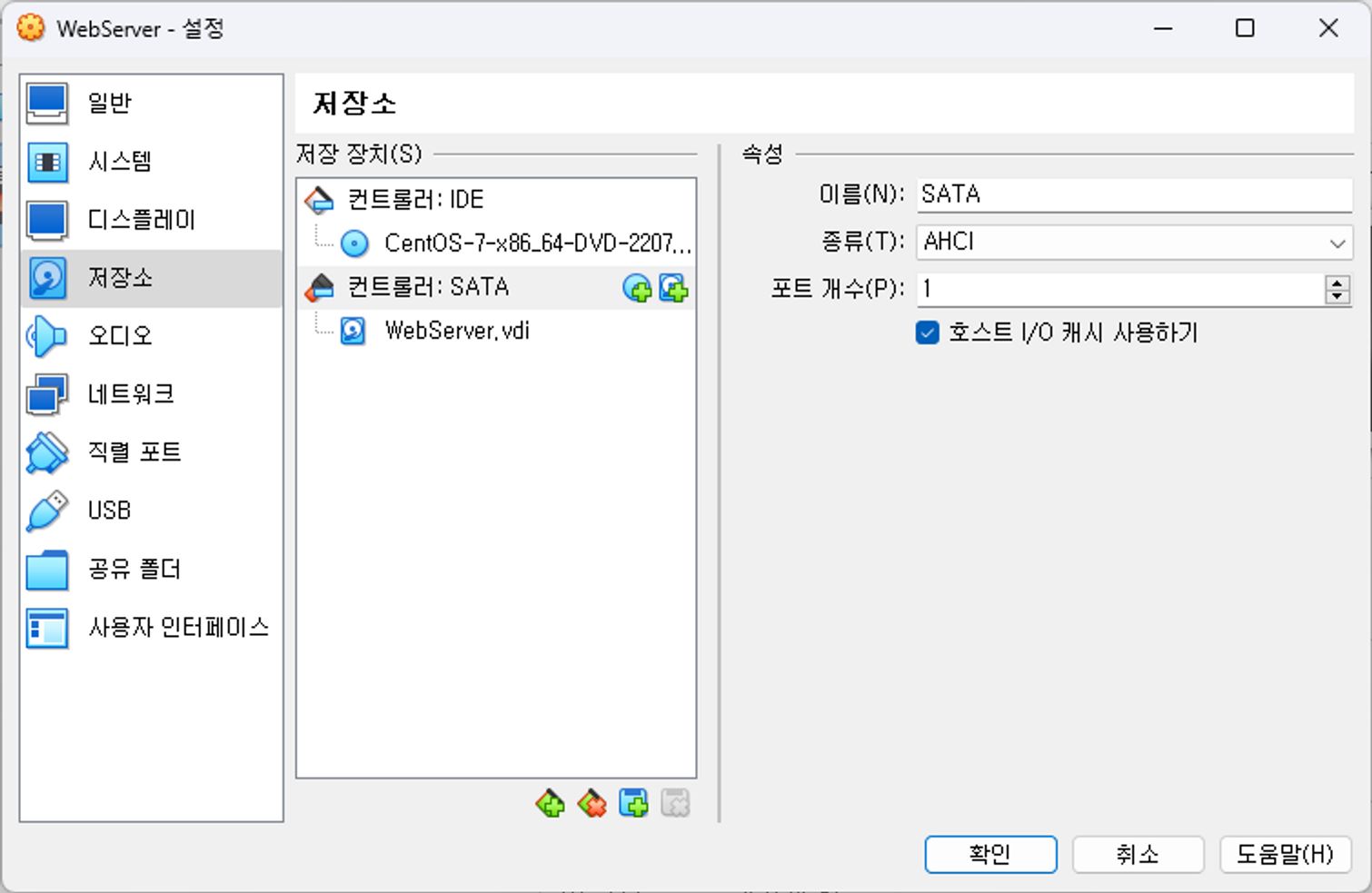Click the IDE controller icon
1372x893 pixels.
click(x=319, y=199)
